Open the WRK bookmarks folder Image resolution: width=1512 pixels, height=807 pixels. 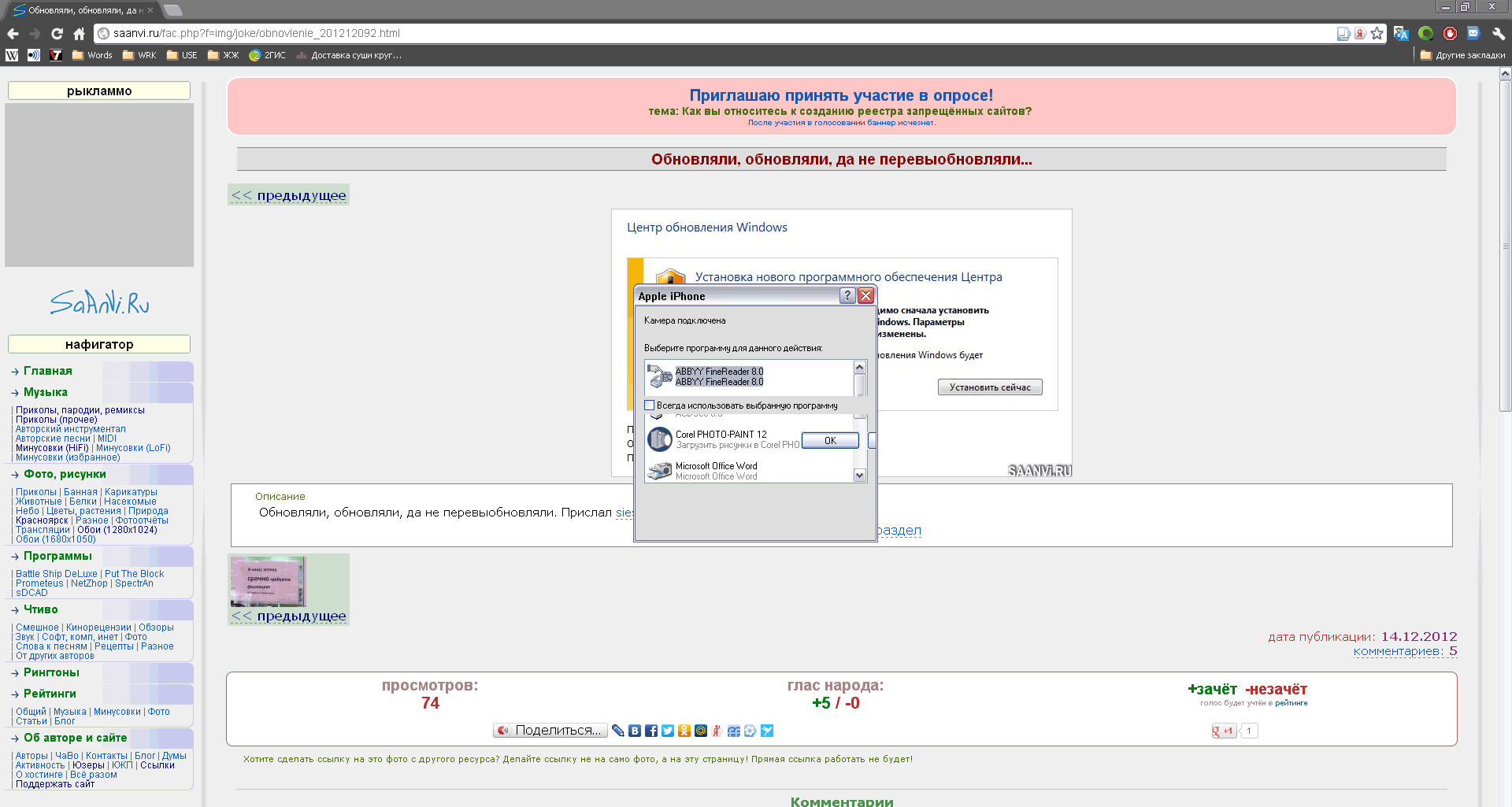point(139,55)
